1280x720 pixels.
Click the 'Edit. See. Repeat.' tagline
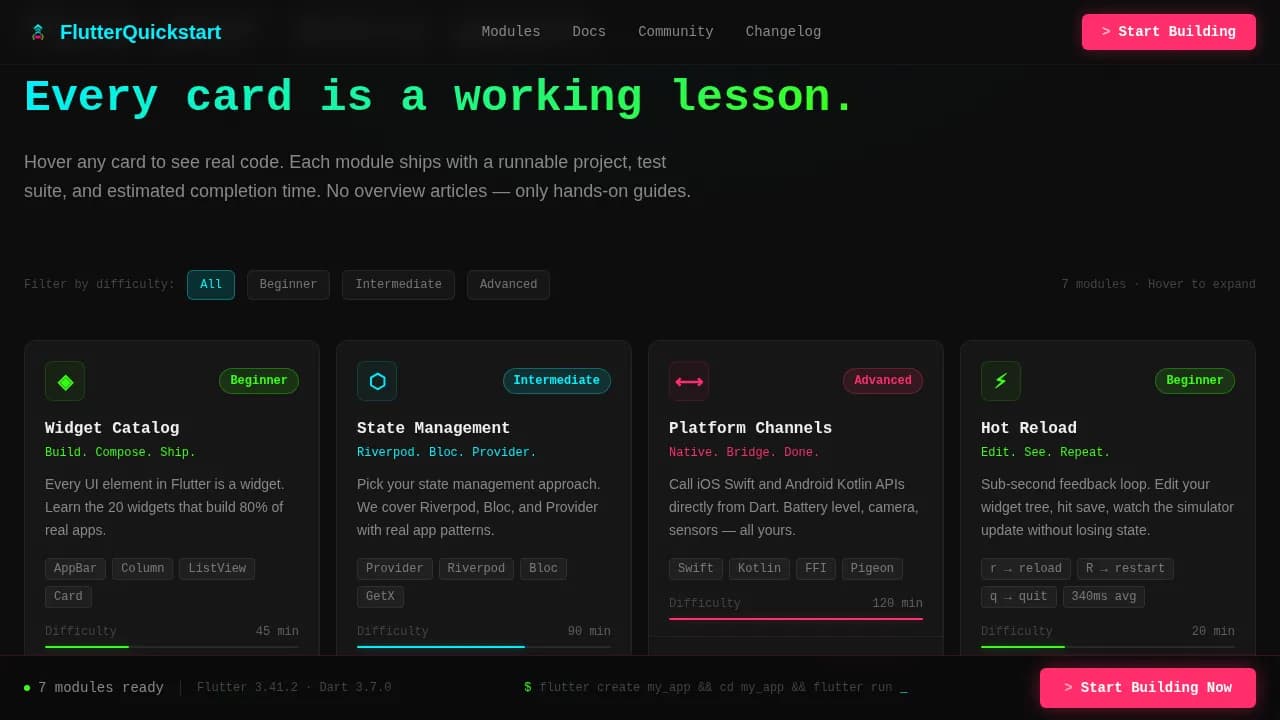tap(1045, 453)
